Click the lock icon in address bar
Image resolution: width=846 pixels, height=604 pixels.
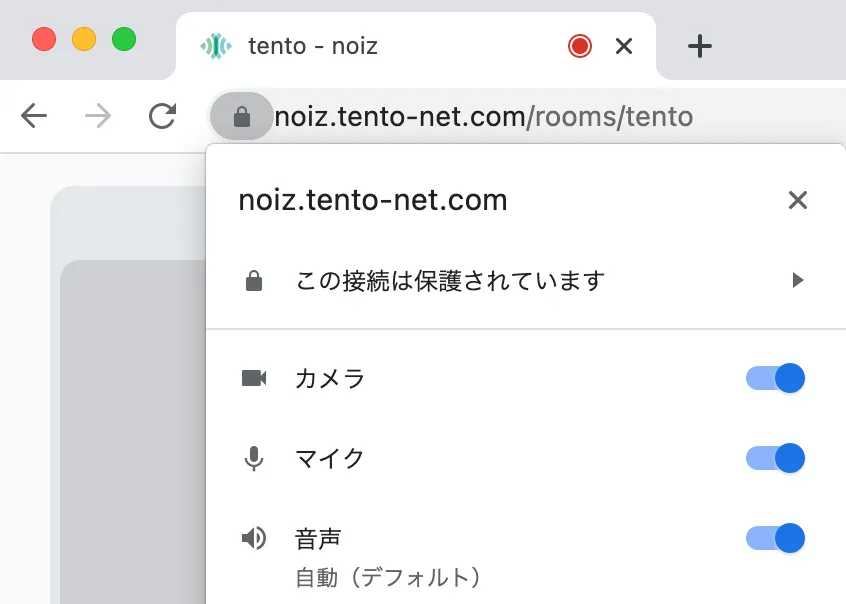[241, 117]
